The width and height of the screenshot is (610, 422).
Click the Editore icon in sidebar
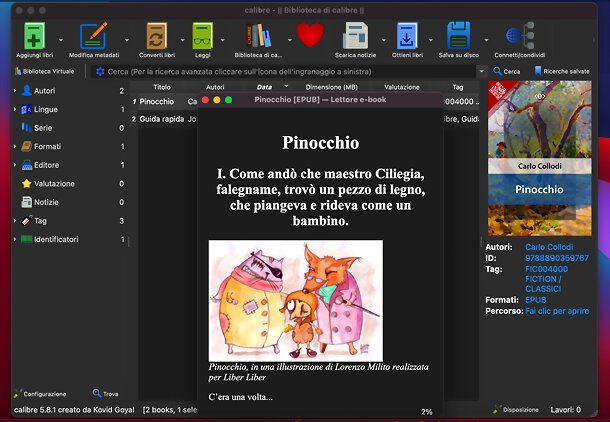point(27,165)
